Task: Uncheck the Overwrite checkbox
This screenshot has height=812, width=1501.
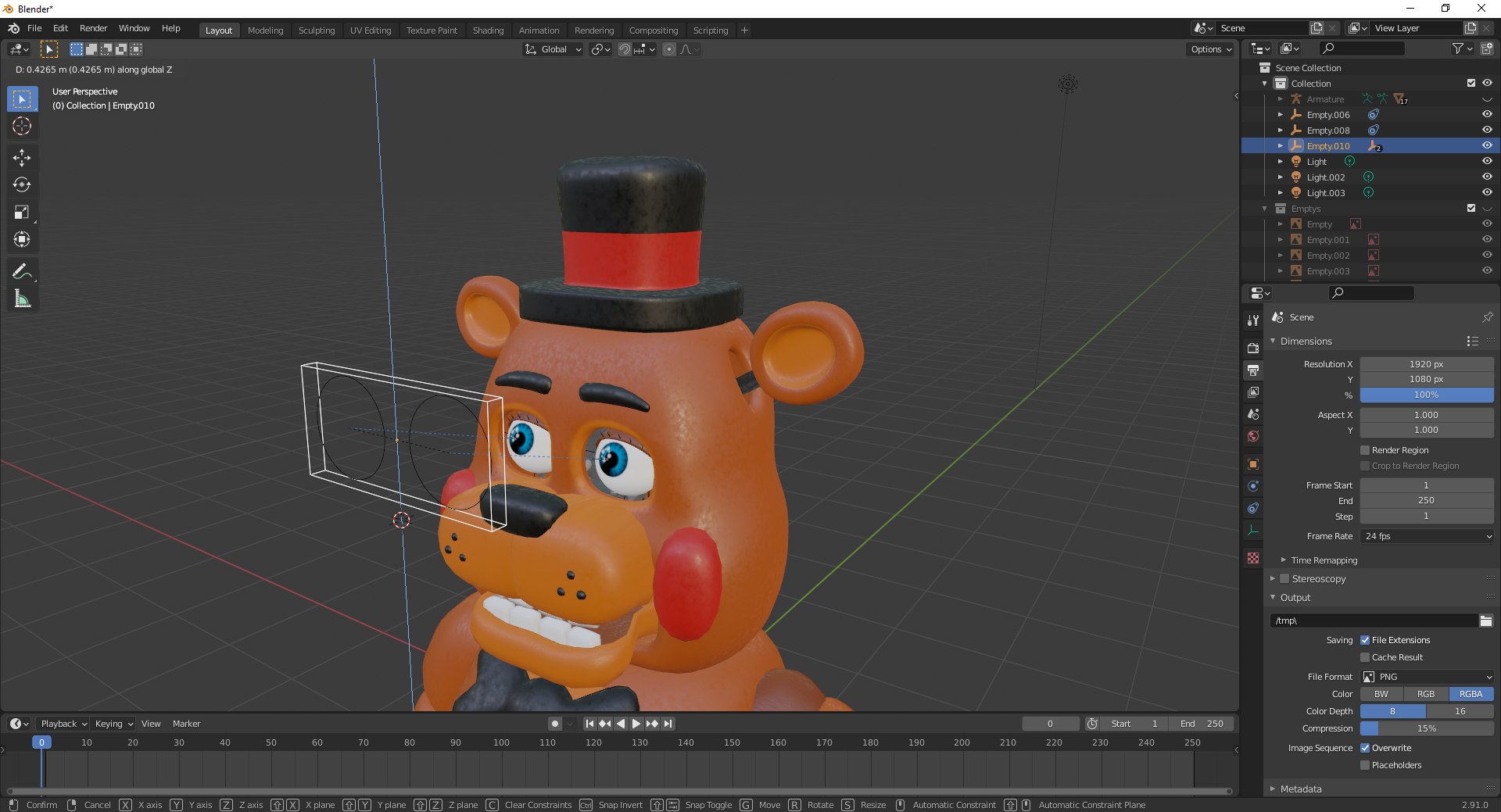Action: [1365, 748]
